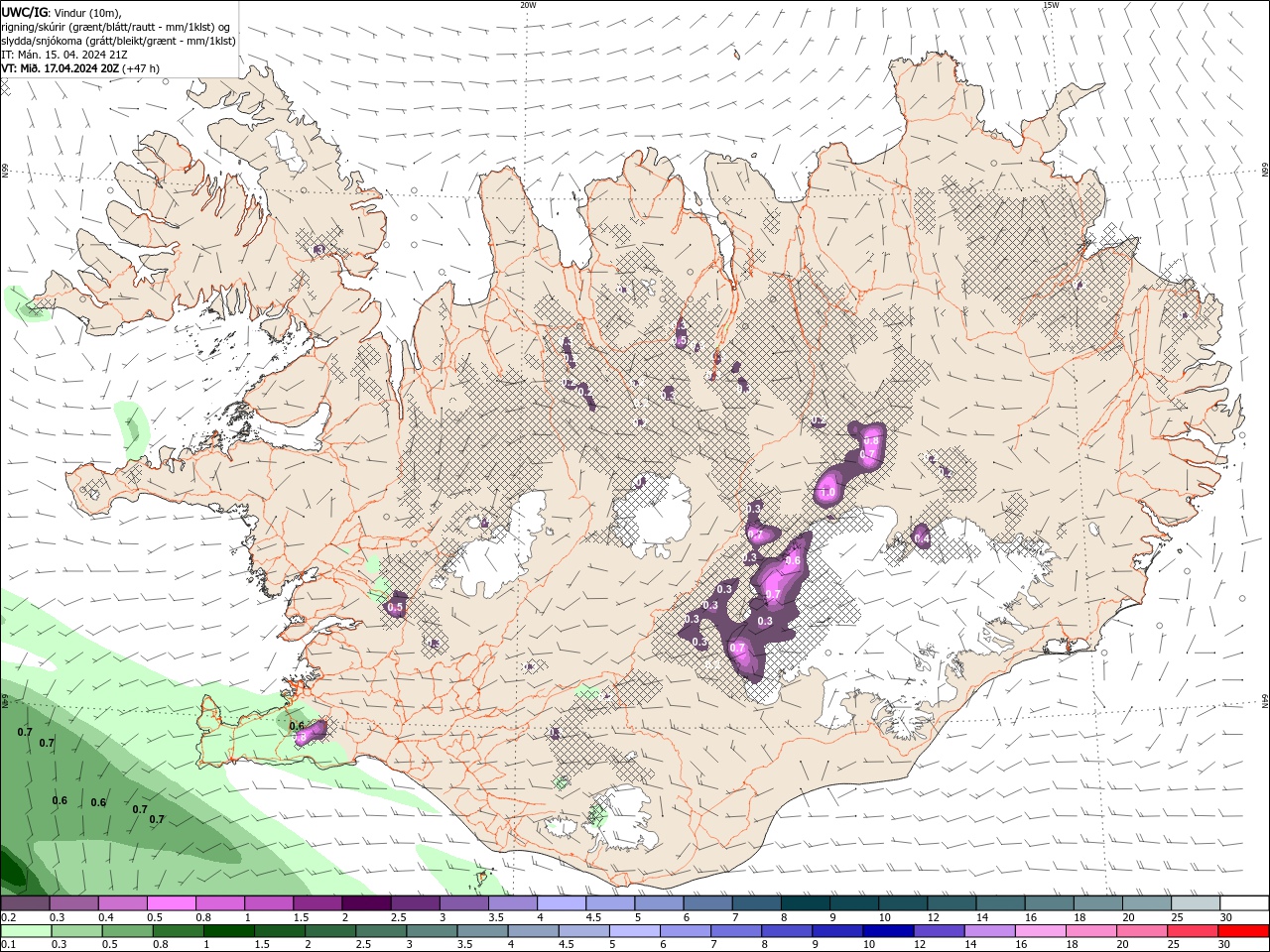The width and height of the screenshot is (1270, 952).
Task: Click the UWC/IG title text
Action: [25, 12]
